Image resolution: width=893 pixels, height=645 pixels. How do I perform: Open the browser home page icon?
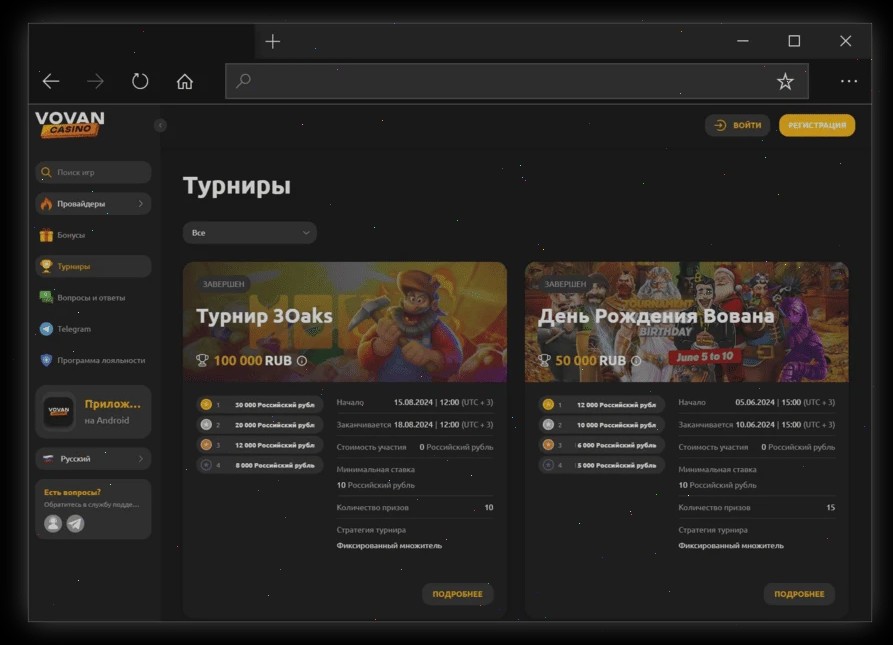185,81
